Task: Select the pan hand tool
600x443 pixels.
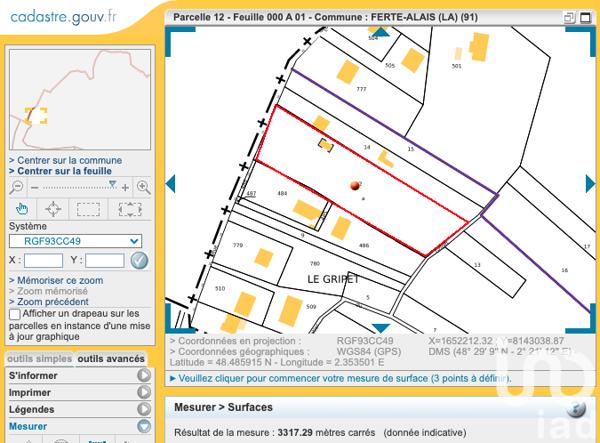Action: (22, 209)
